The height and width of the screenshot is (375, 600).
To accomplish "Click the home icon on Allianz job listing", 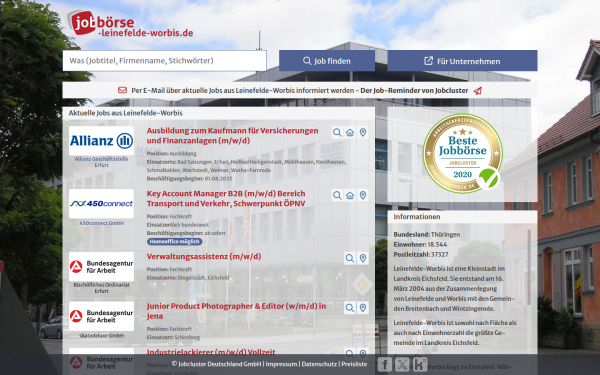I will click(x=350, y=132).
